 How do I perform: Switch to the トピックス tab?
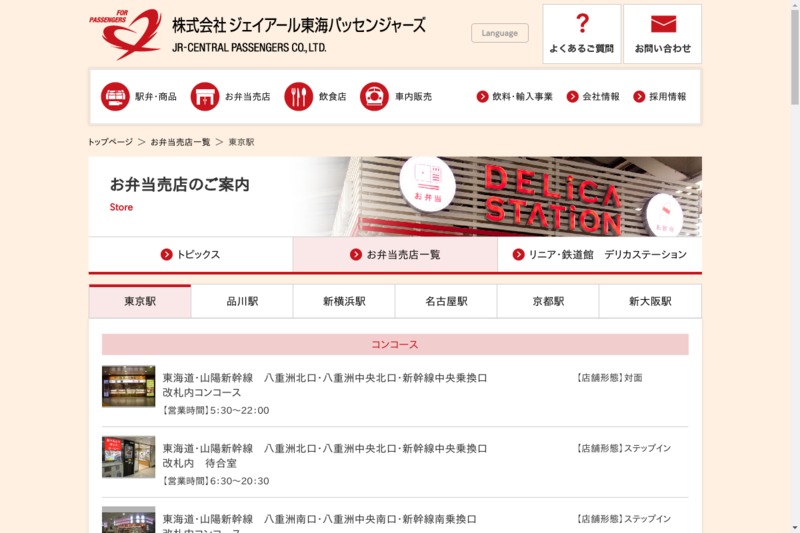190,255
